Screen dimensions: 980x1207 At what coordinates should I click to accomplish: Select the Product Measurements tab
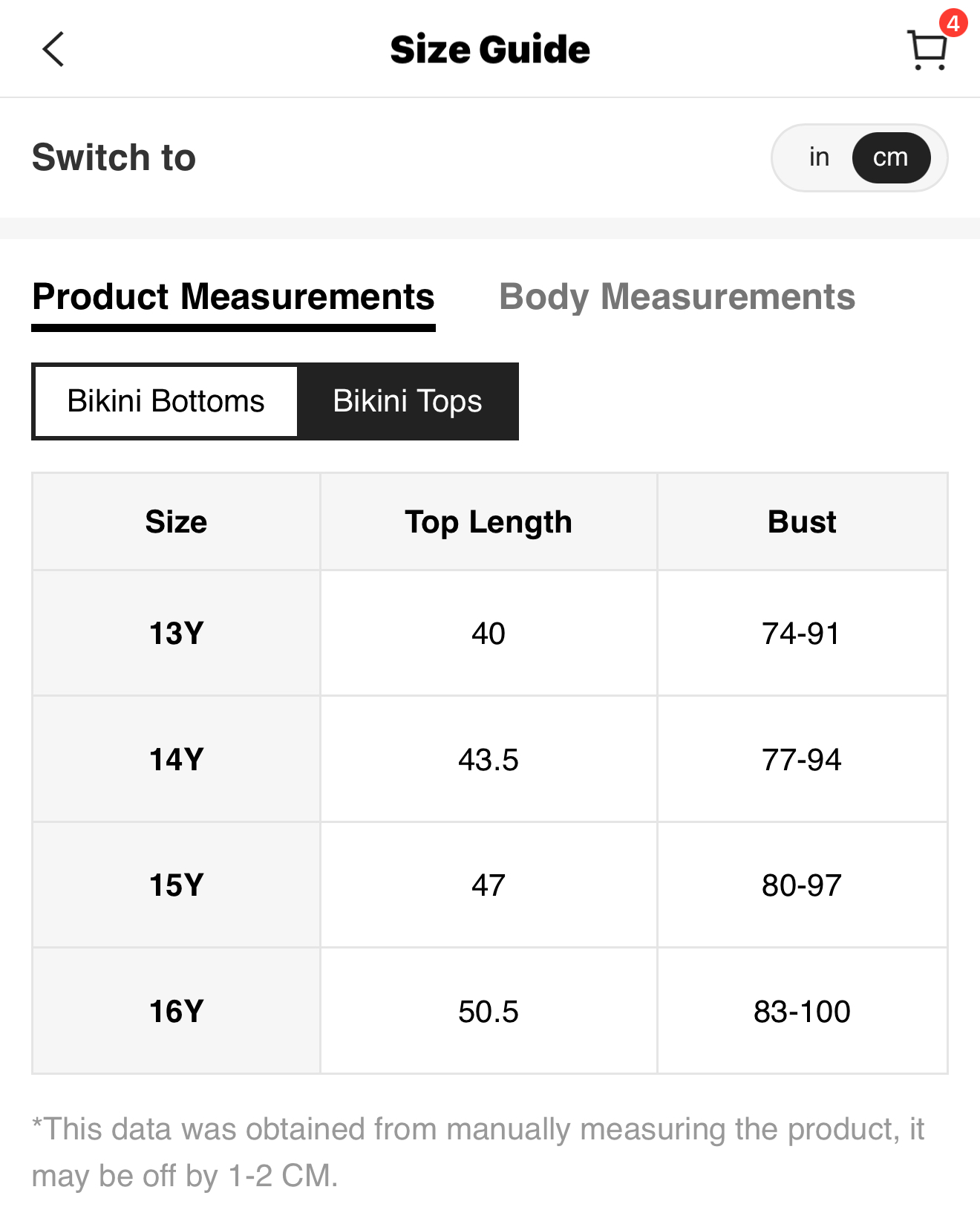coord(233,297)
